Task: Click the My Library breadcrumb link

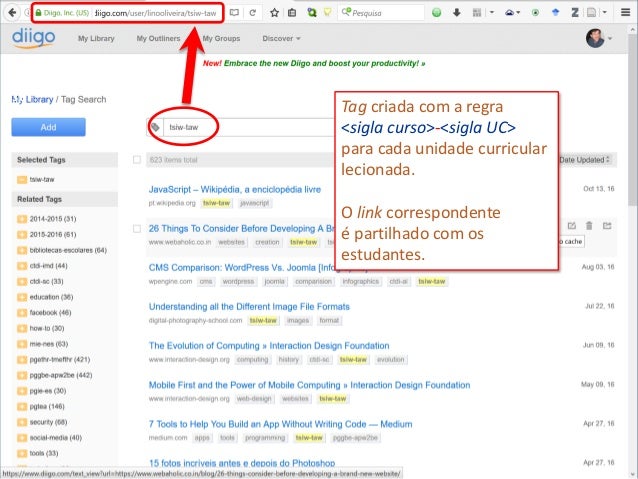Action: pyautogui.click(x=32, y=99)
